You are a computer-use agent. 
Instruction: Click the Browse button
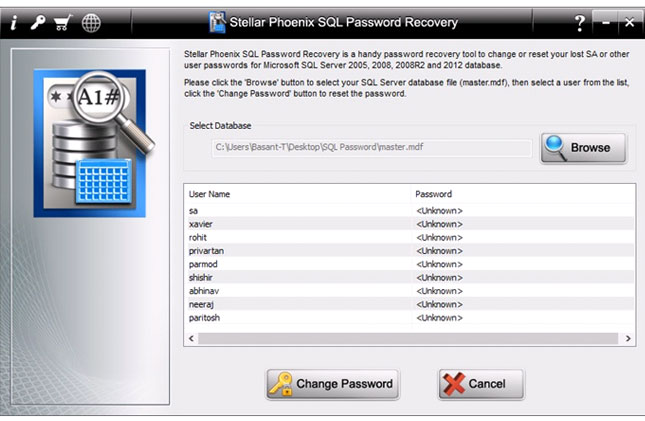[x=583, y=148]
